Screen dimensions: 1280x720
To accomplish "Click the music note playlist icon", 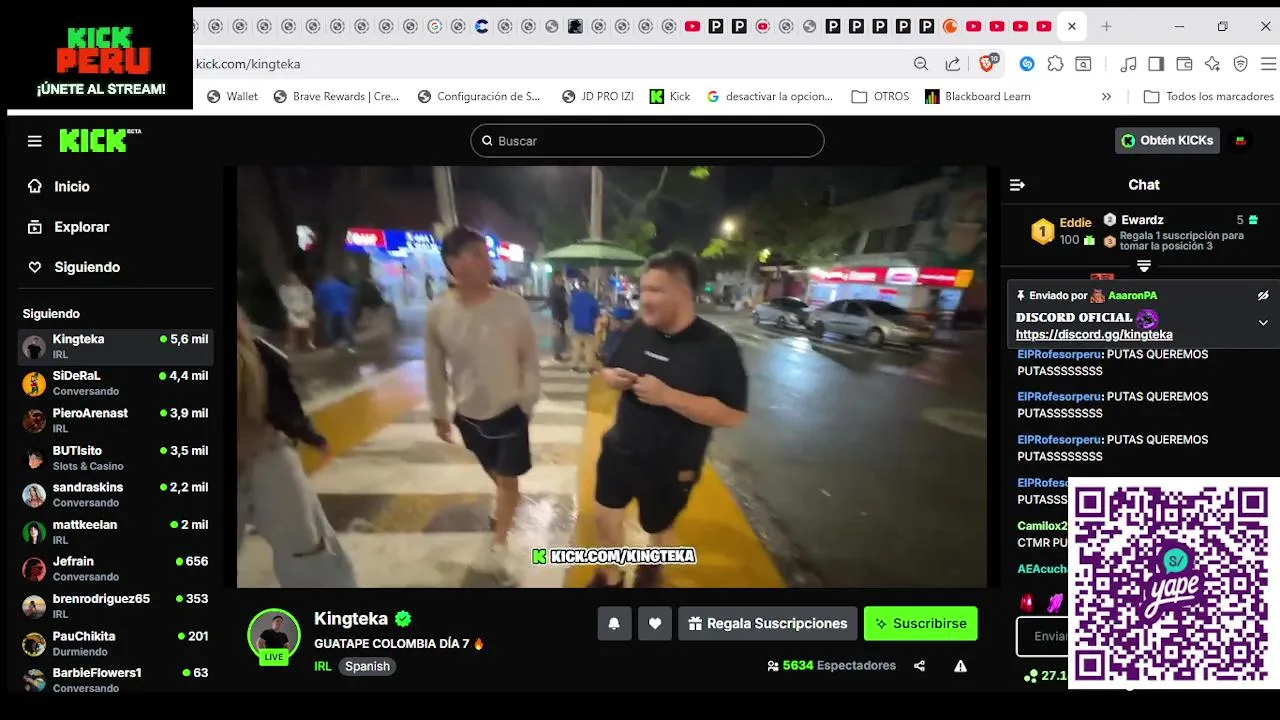I will pos(1128,64).
